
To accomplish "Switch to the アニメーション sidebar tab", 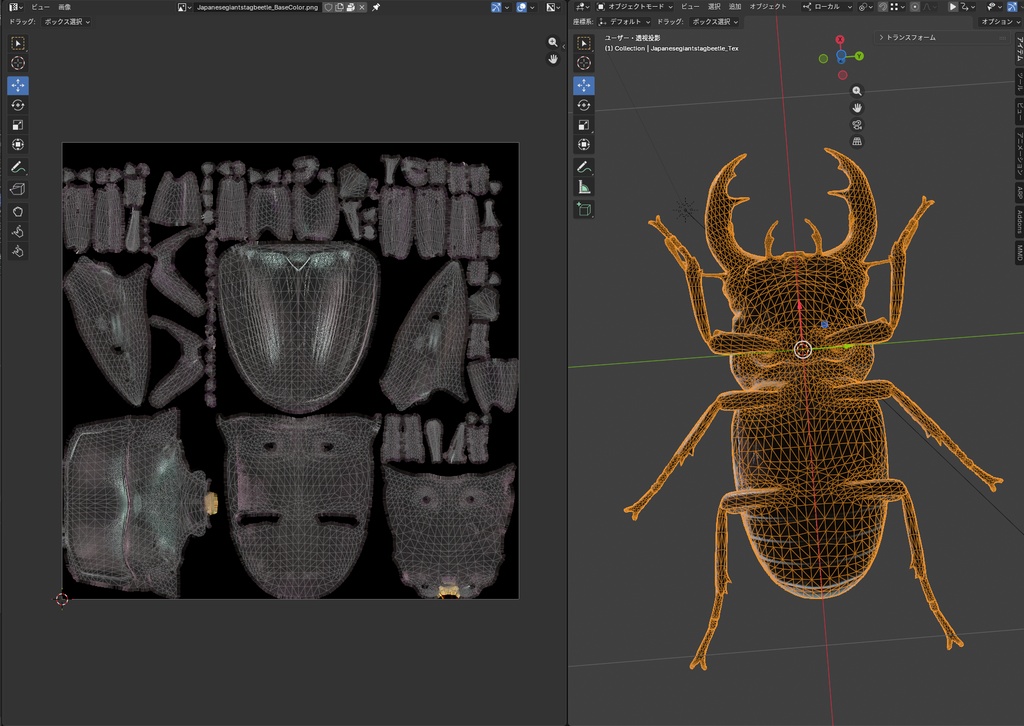I will pos(1018,153).
